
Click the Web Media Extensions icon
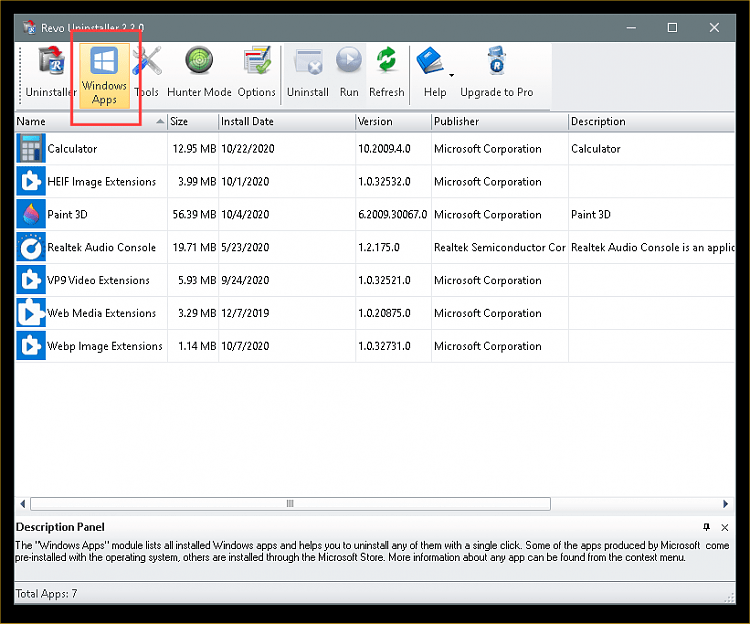31,313
